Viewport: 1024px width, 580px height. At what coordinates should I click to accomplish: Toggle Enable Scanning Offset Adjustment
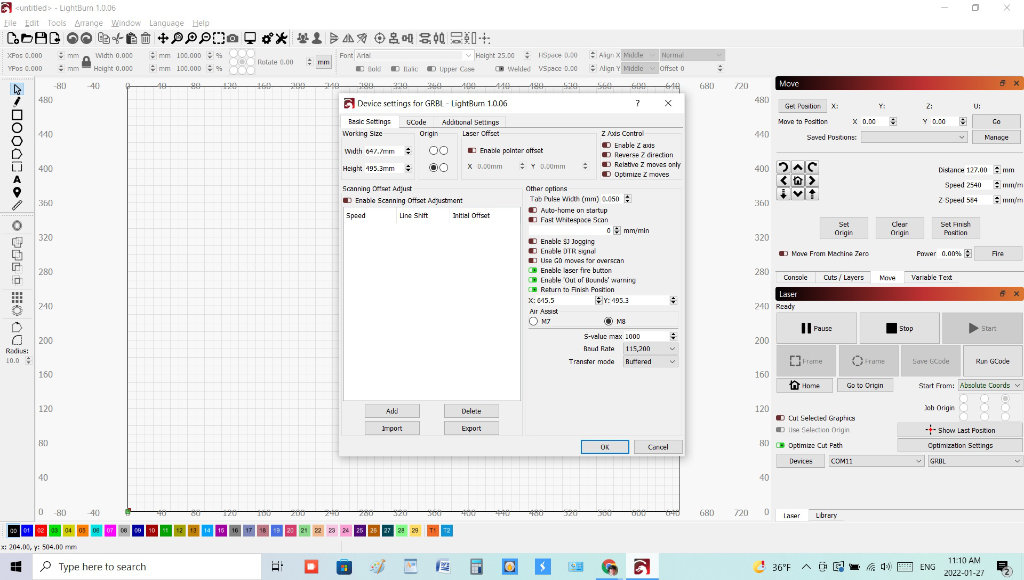(x=347, y=201)
